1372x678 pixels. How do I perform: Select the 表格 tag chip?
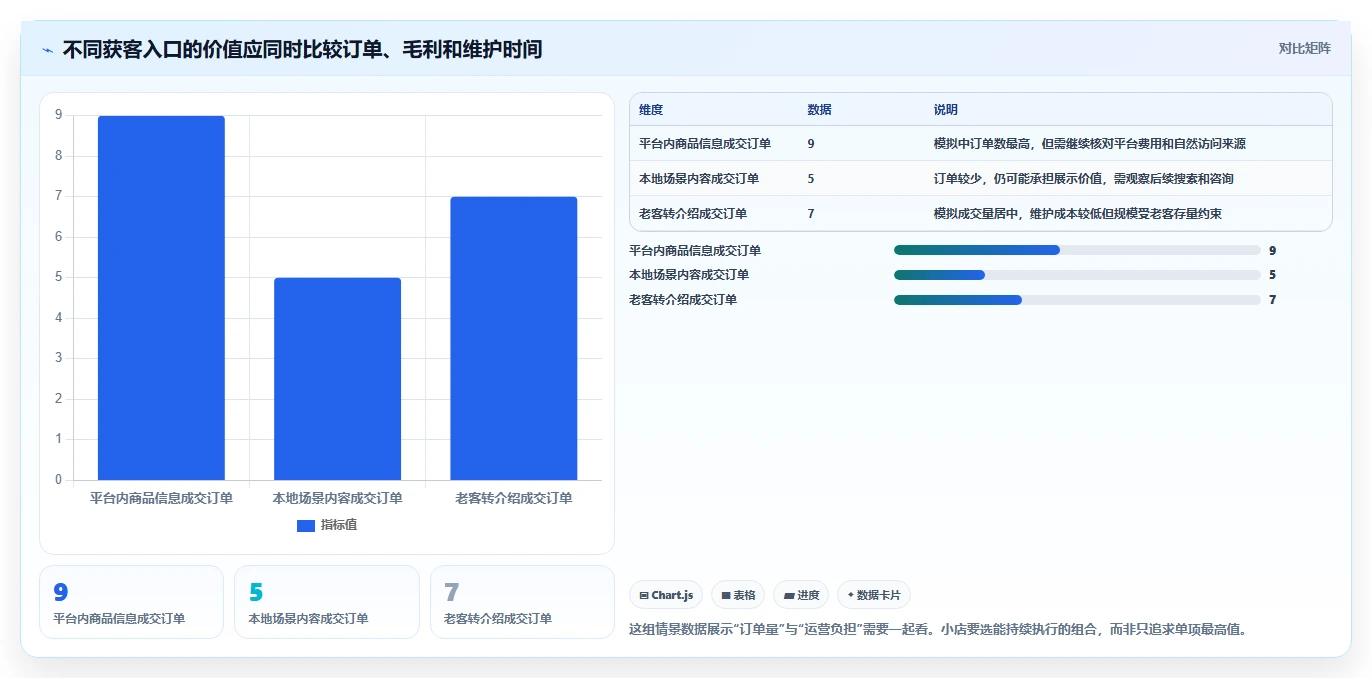pos(738,595)
